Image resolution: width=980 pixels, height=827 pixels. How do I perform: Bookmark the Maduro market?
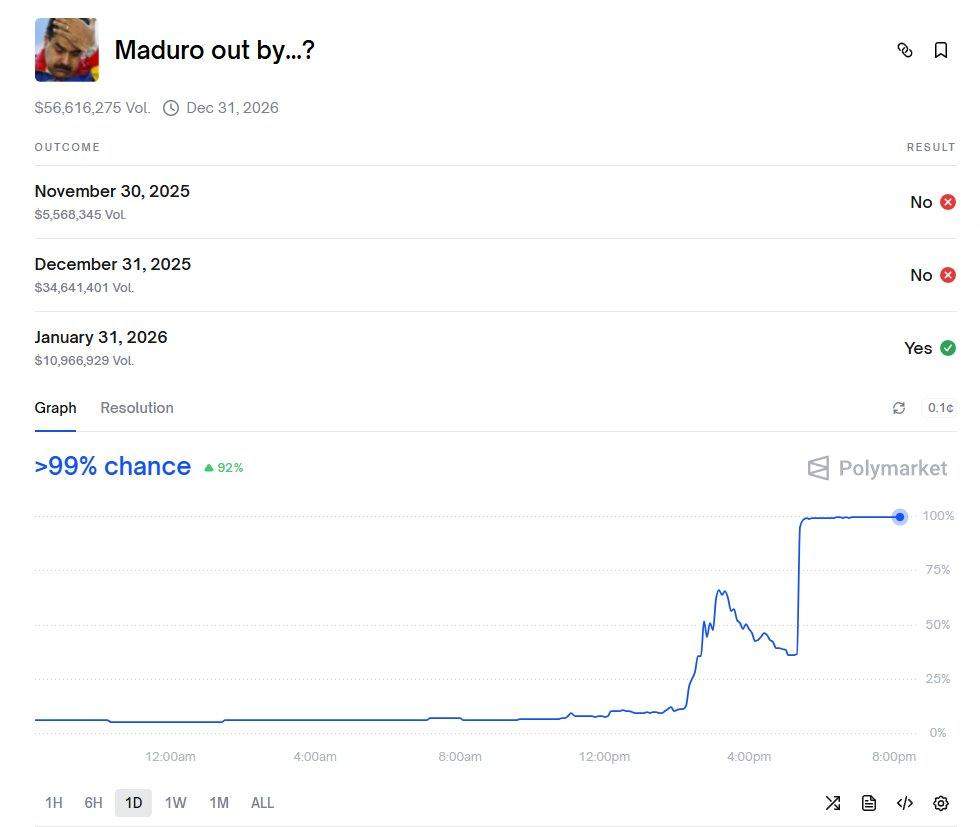[941, 50]
